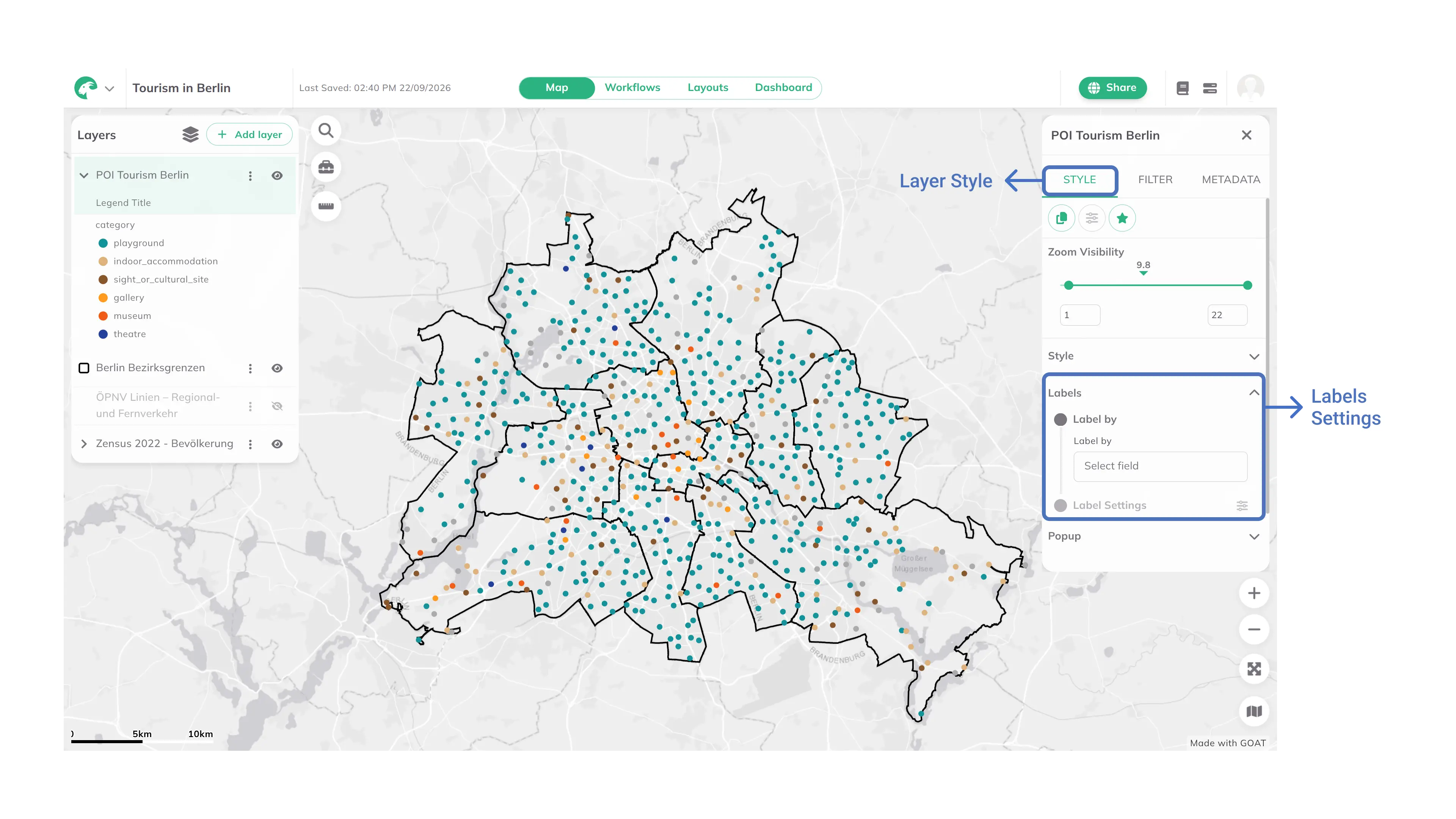Hide the Berlin Bezirksgrenzen layer
Image resolution: width=1456 pixels, height=819 pixels.
(x=277, y=369)
